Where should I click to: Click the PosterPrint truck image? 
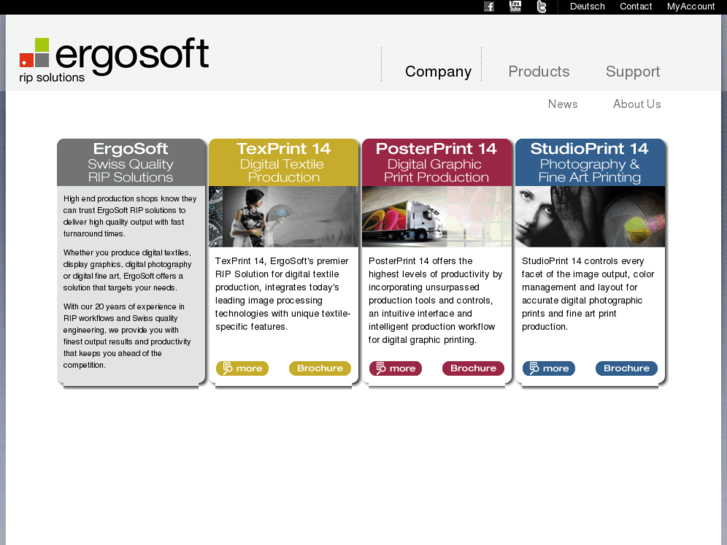coord(437,217)
